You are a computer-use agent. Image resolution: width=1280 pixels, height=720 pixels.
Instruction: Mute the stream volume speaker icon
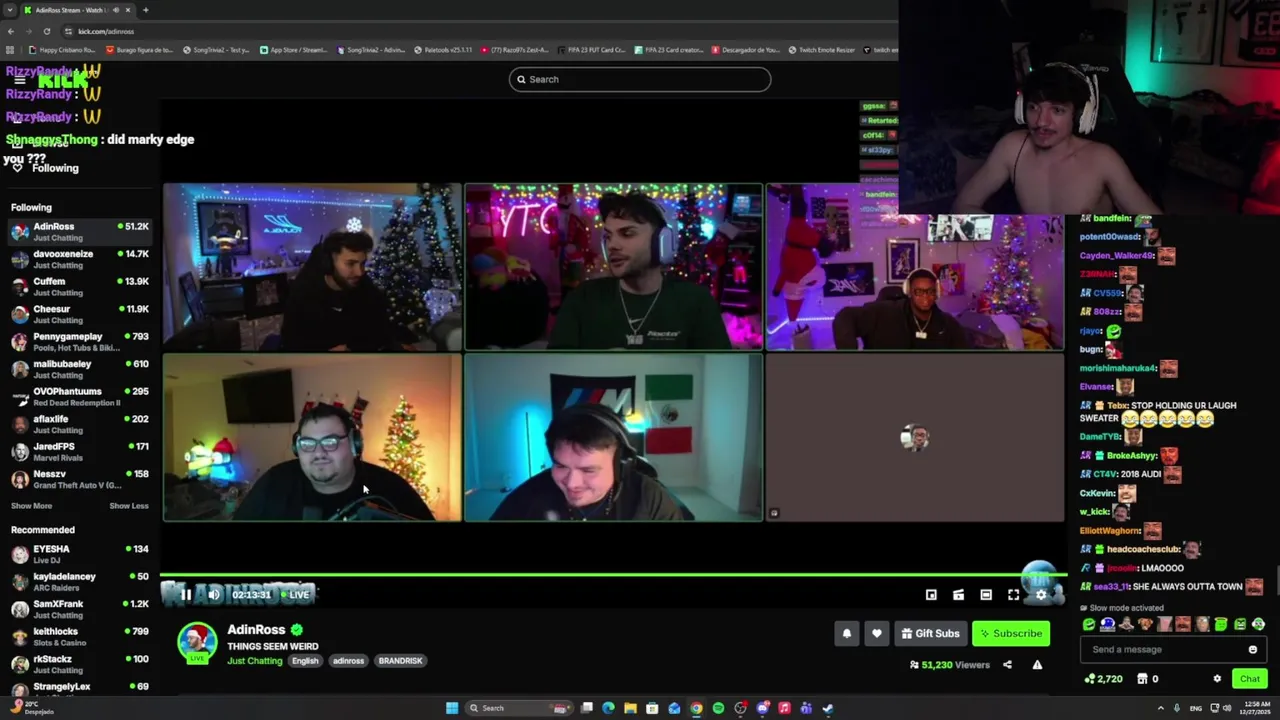(x=213, y=595)
